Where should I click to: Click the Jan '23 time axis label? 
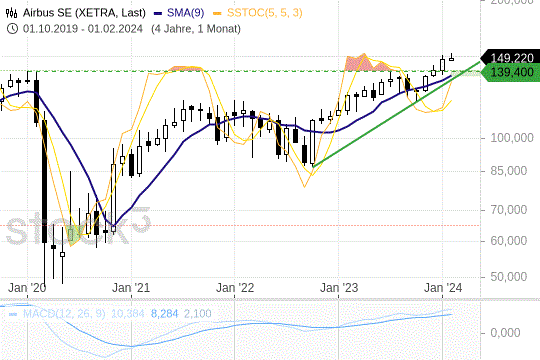click(339, 287)
